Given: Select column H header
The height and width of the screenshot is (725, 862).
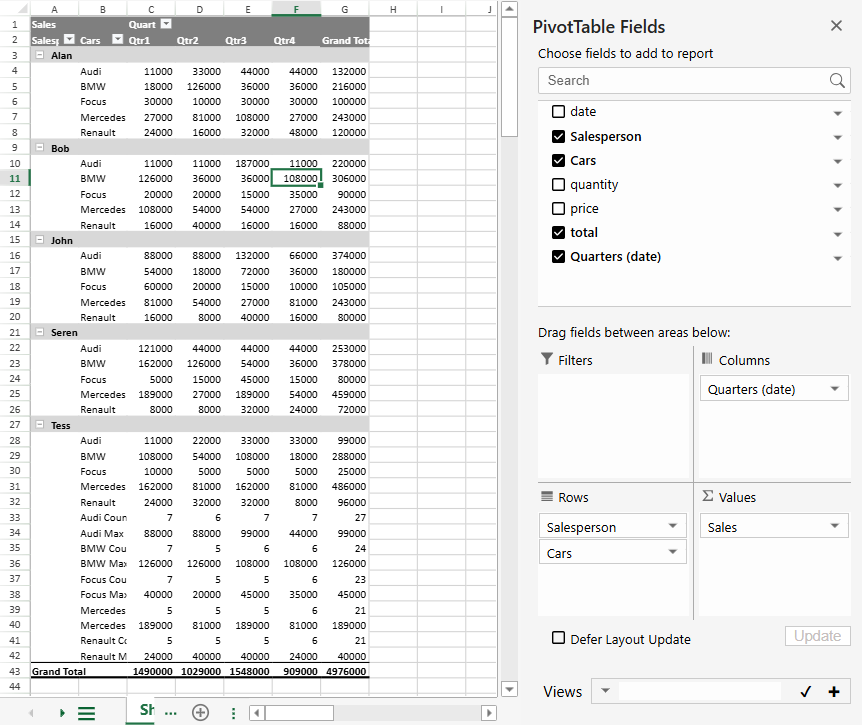Looking at the screenshot, I should pos(393,9).
